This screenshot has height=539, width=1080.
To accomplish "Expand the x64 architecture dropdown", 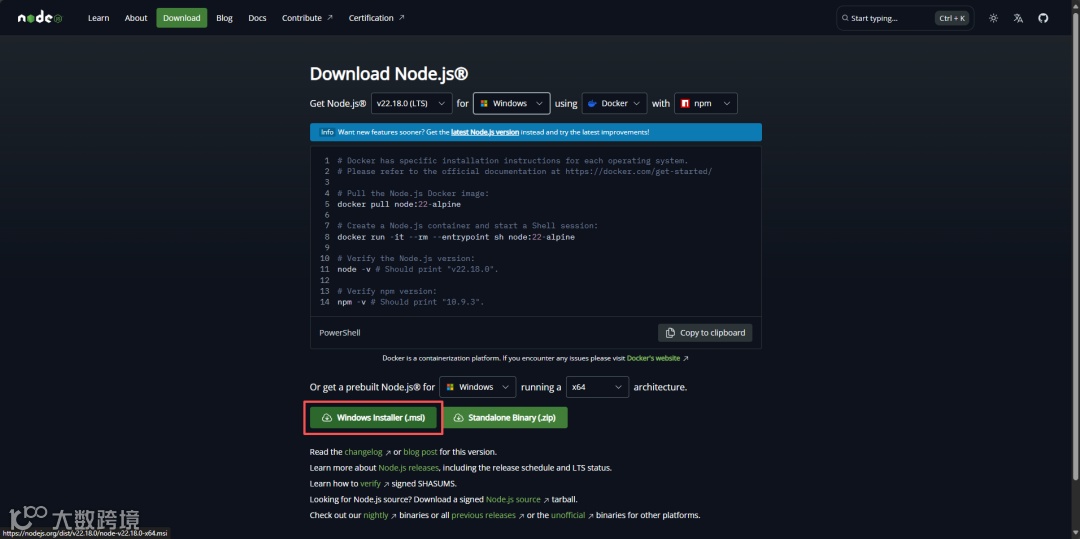I will point(598,387).
